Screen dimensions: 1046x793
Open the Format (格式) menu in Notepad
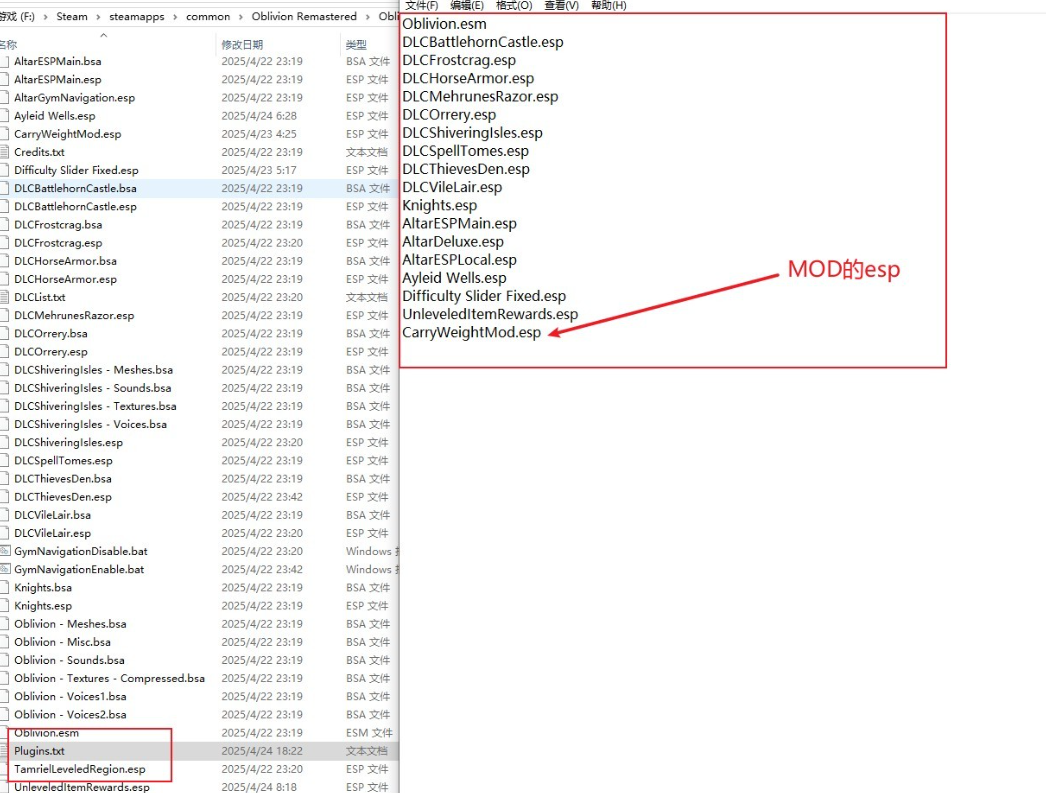coord(514,5)
